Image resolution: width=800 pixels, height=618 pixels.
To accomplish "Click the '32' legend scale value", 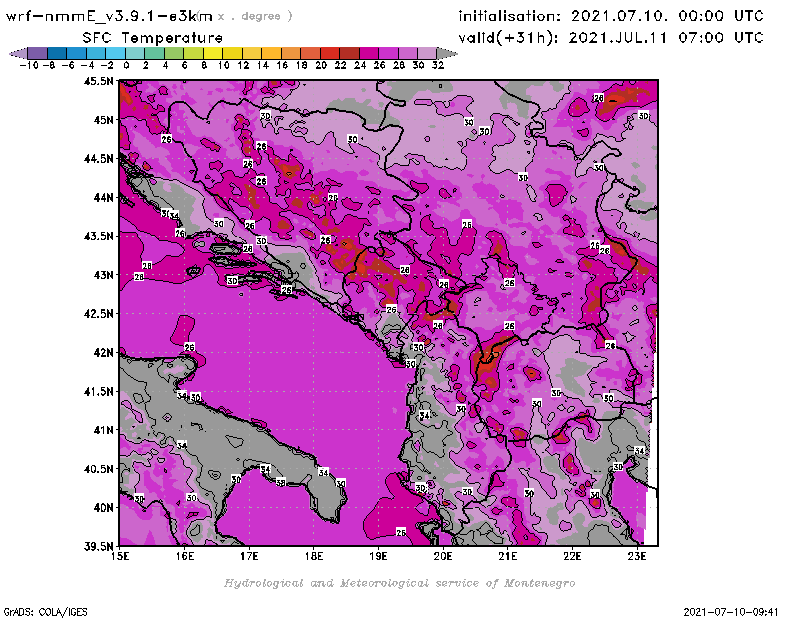I will point(438,66).
